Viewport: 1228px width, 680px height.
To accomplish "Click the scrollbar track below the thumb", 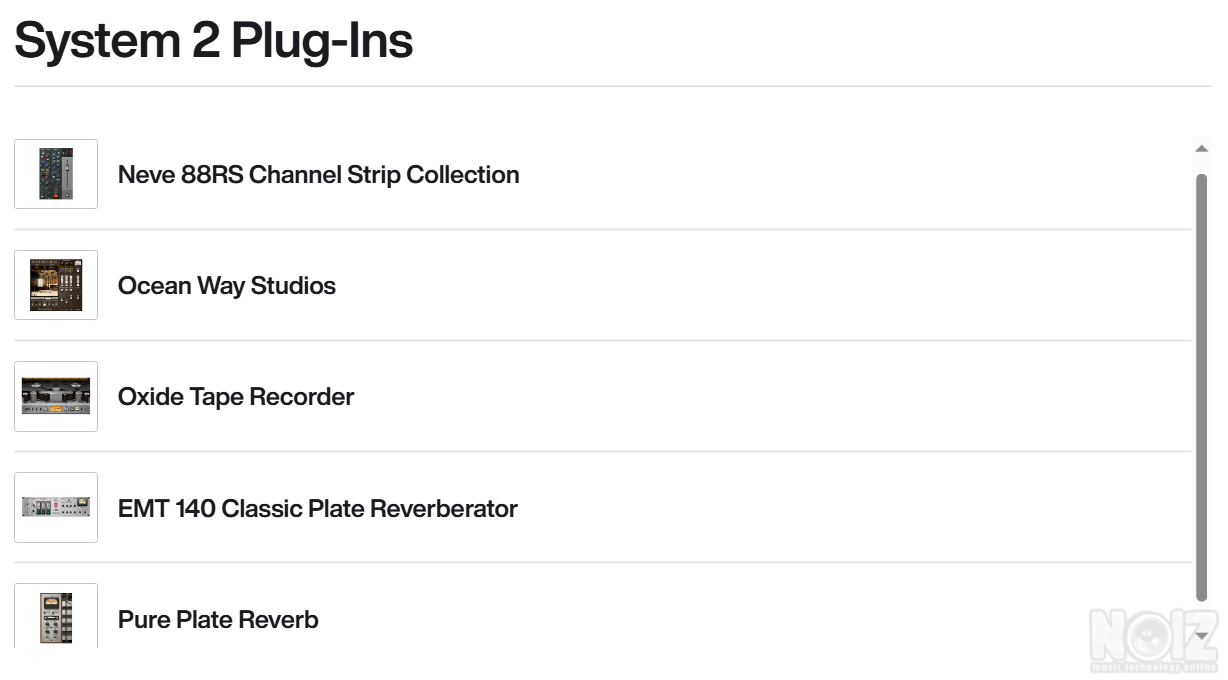I will coord(1201,612).
